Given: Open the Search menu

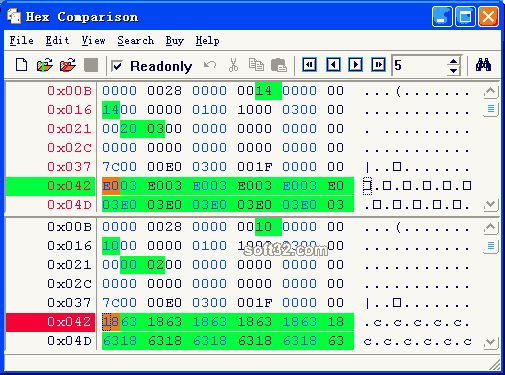Looking at the screenshot, I should point(136,41).
